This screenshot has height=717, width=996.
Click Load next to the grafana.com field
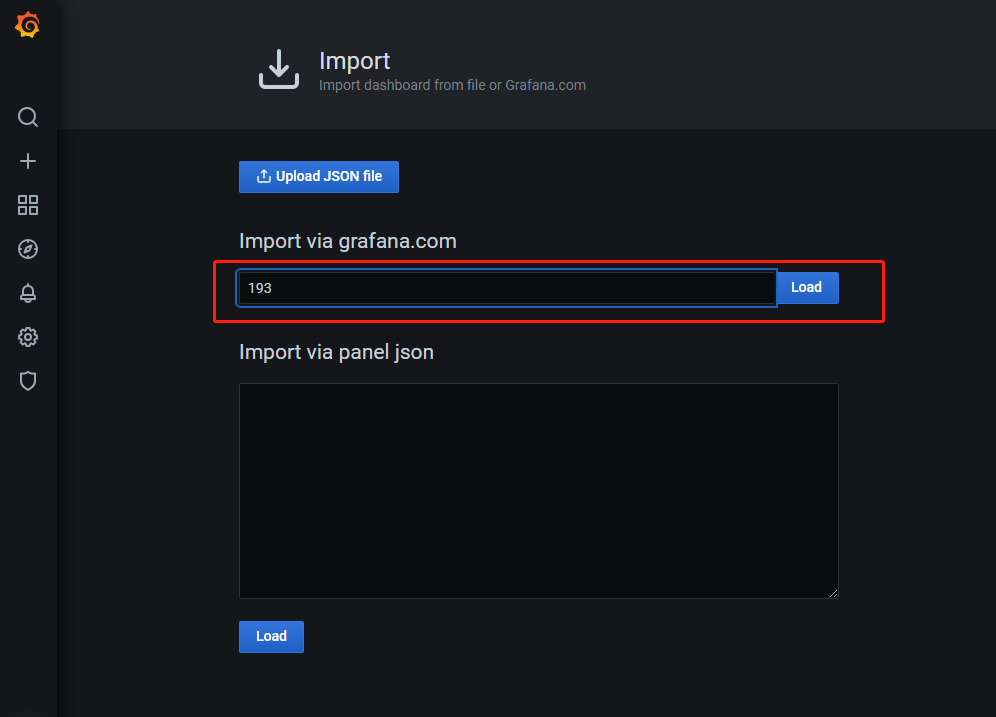tap(806, 288)
